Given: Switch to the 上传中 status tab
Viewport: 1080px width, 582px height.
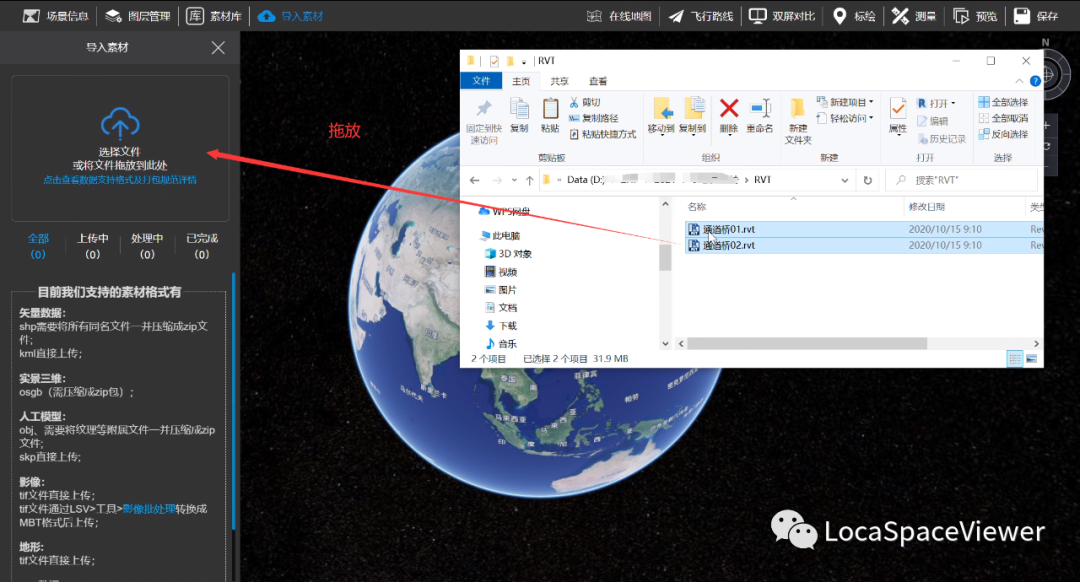Looking at the screenshot, I should 92,246.
